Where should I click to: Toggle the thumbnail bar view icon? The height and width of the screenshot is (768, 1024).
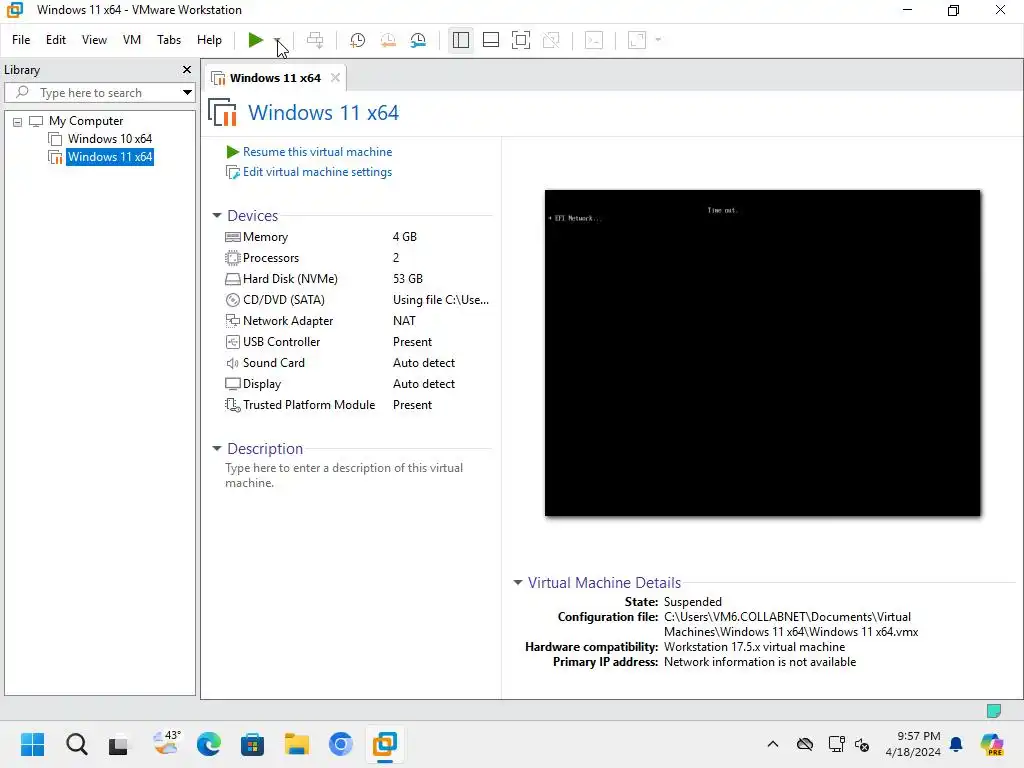[490, 40]
